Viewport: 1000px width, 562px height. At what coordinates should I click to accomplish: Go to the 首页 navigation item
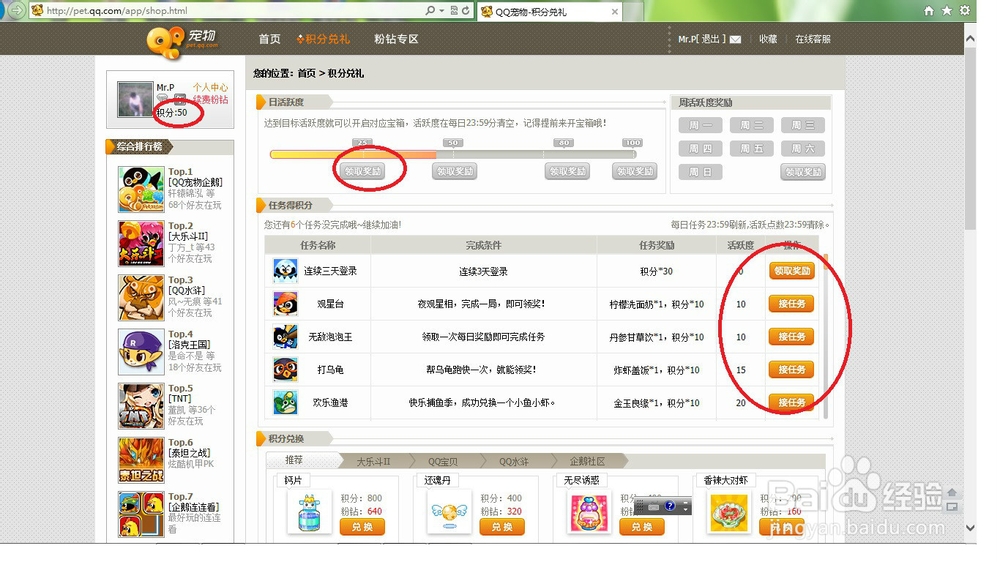[x=269, y=39]
